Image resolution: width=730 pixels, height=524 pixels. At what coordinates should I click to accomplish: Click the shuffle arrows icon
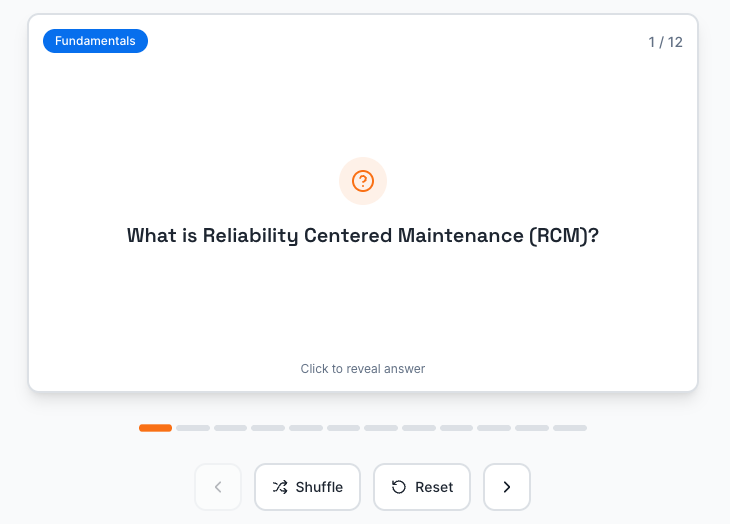coord(280,487)
